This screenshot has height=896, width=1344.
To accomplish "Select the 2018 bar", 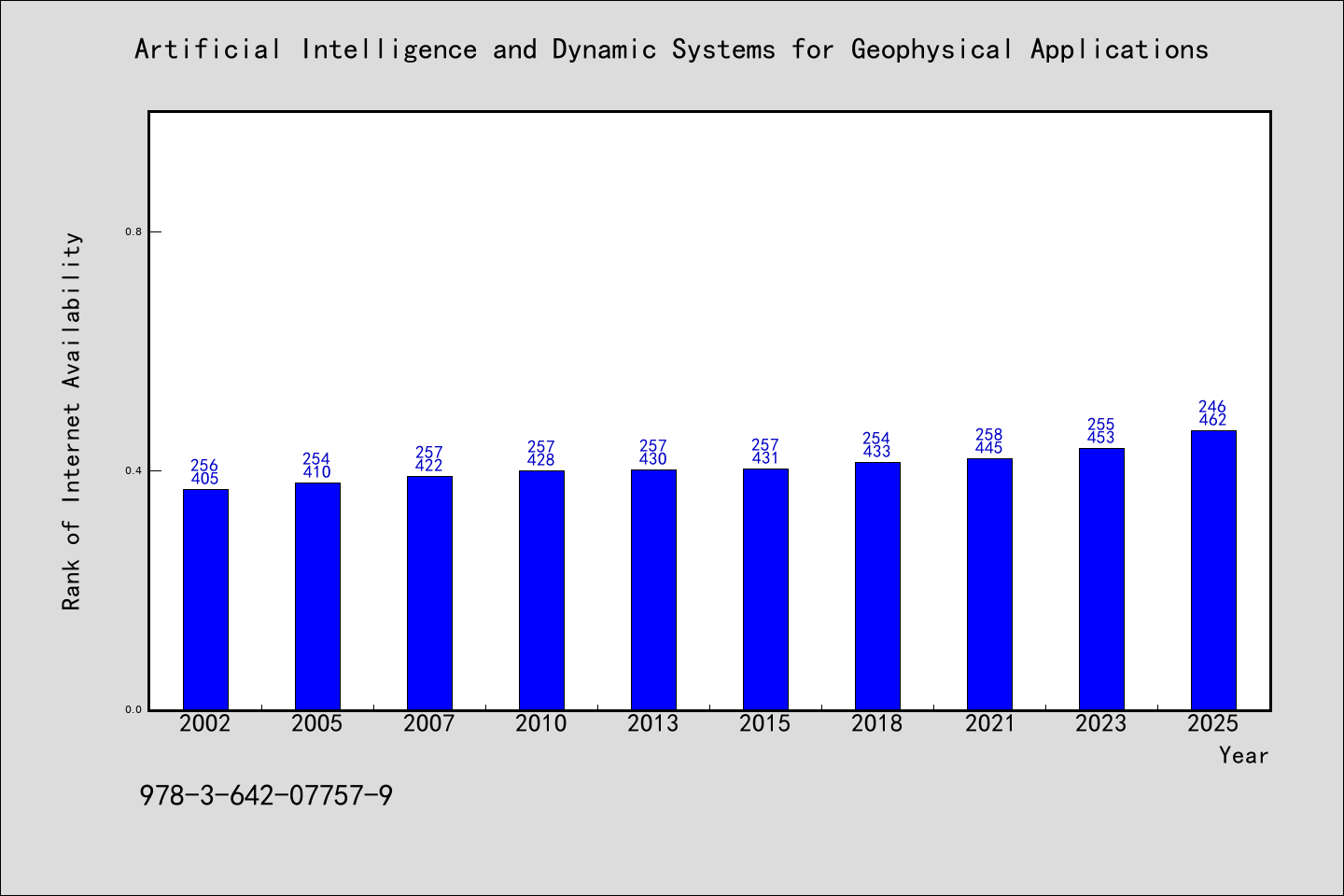I will pos(877,586).
